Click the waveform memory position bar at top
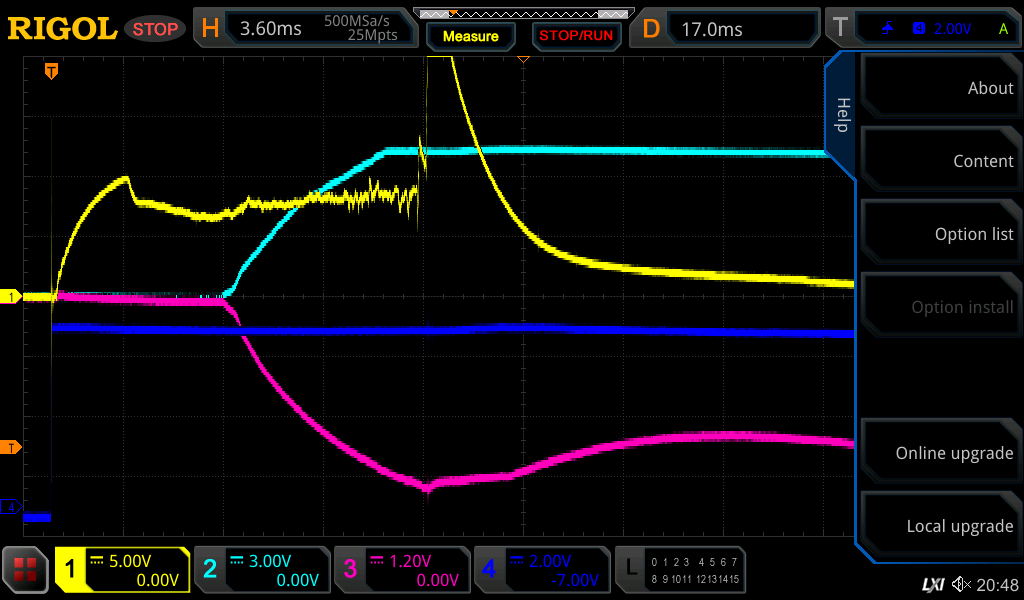Screen dimensions: 1024x600 point(522,13)
